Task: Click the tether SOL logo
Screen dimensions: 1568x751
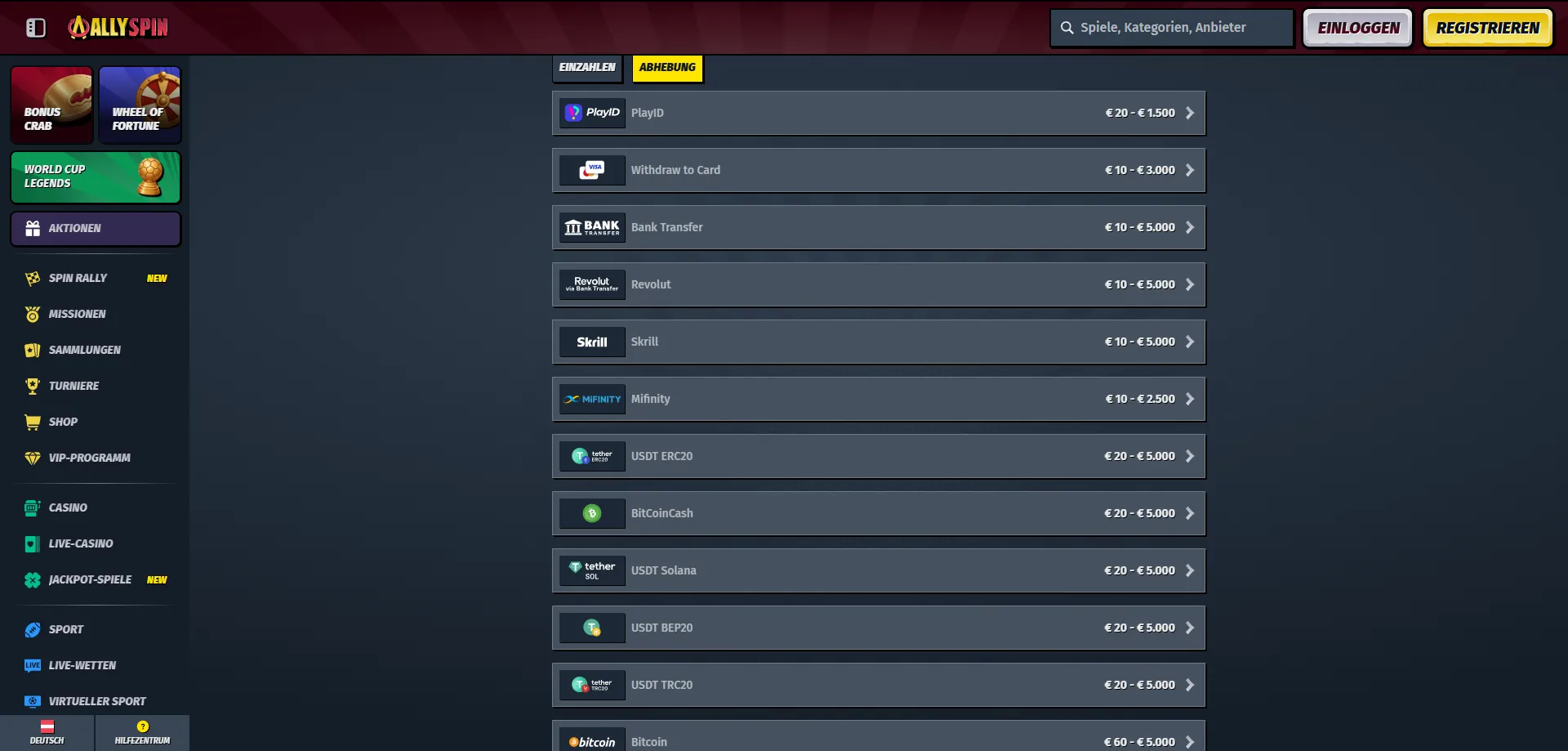Action: pyautogui.click(x=592, y=570)
